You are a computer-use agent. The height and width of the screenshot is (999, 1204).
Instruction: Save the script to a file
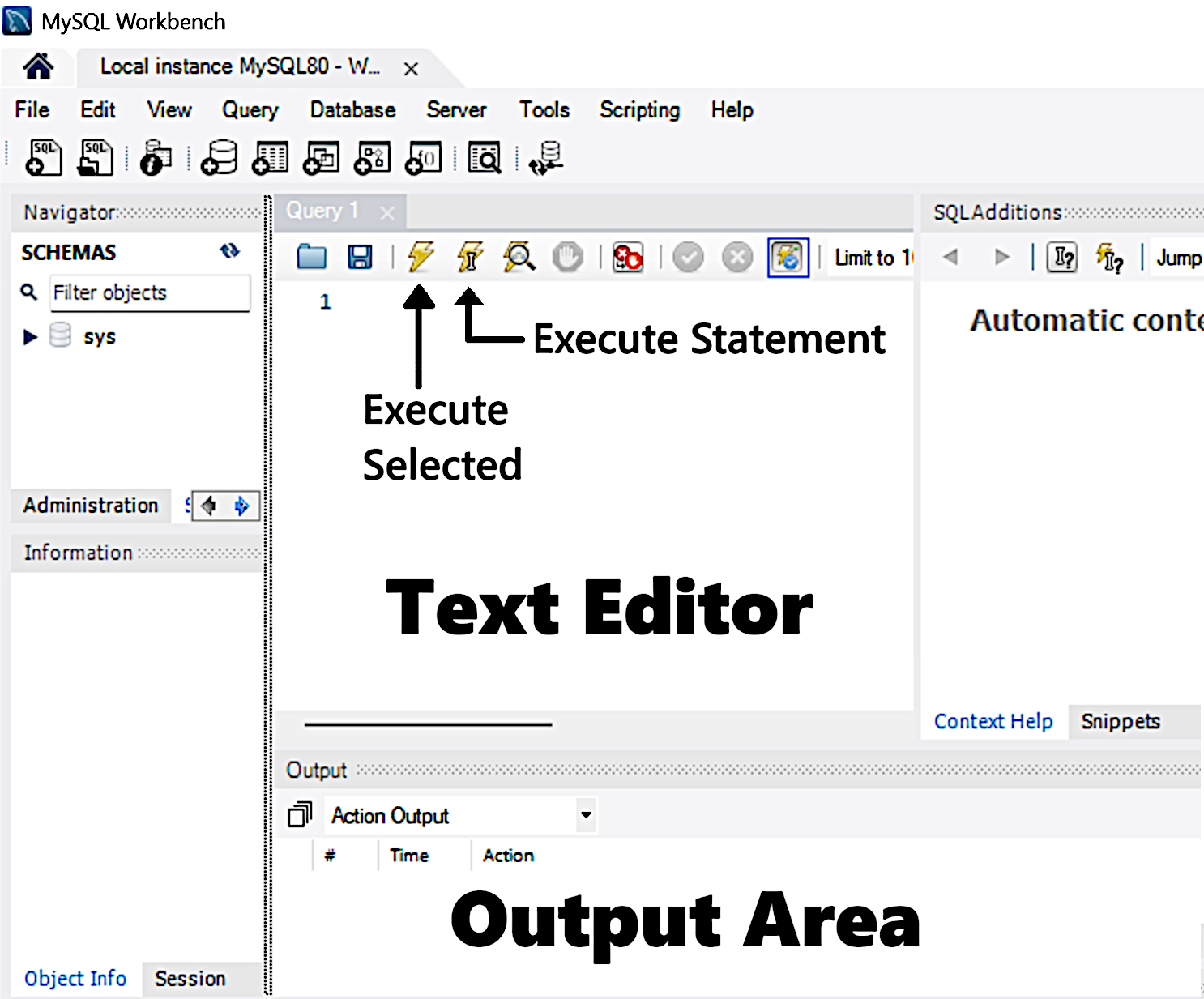(360, 257)
